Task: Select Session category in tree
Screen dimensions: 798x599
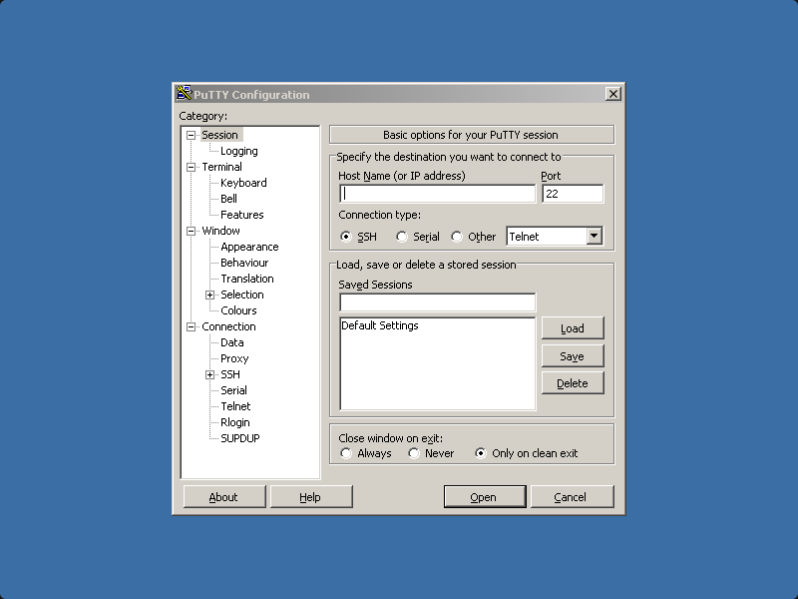Action: [220, 135]
